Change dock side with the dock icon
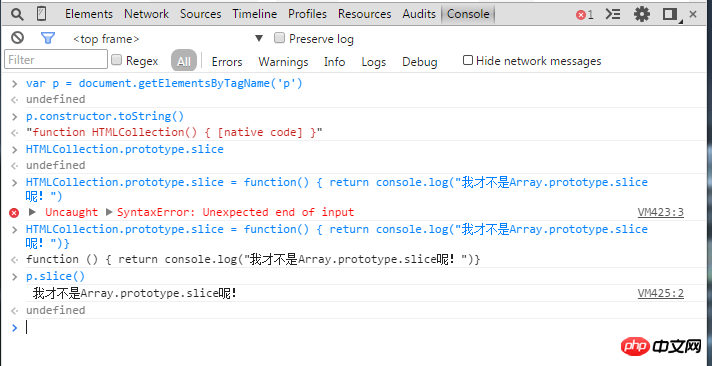 click(x=672, y=15)
